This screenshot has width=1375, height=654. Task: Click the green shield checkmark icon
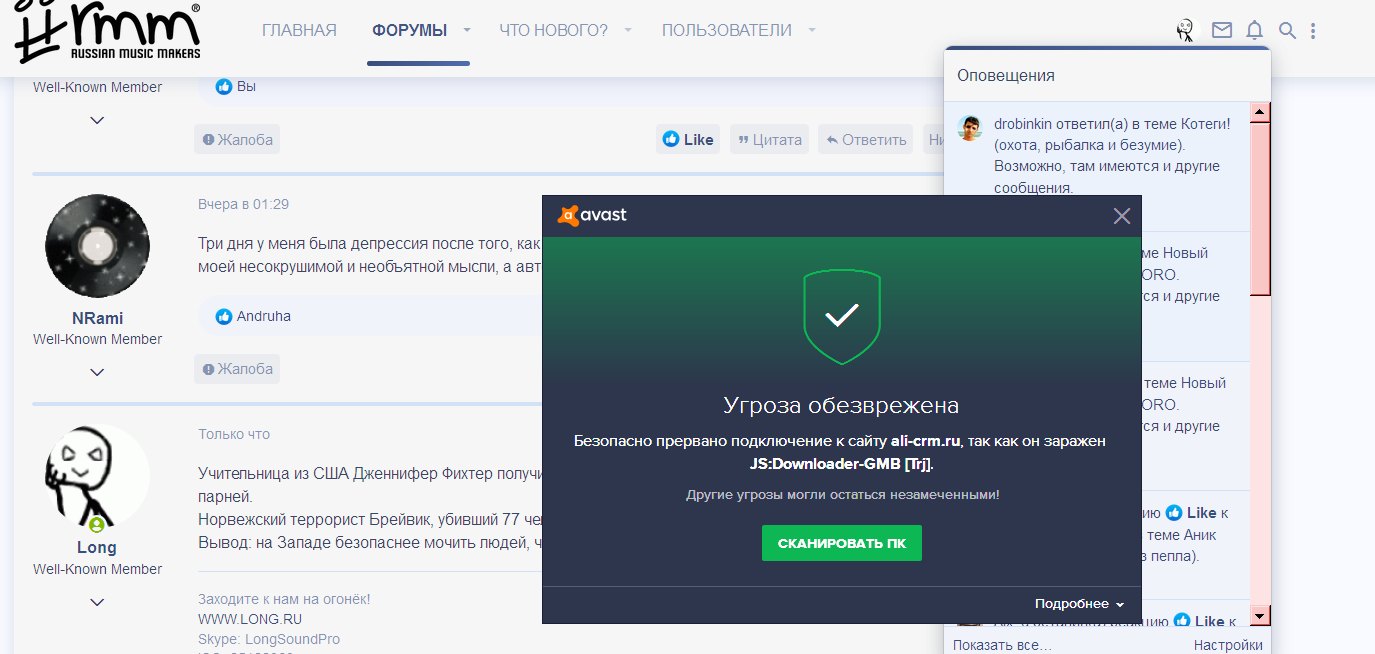pos(842,316)
